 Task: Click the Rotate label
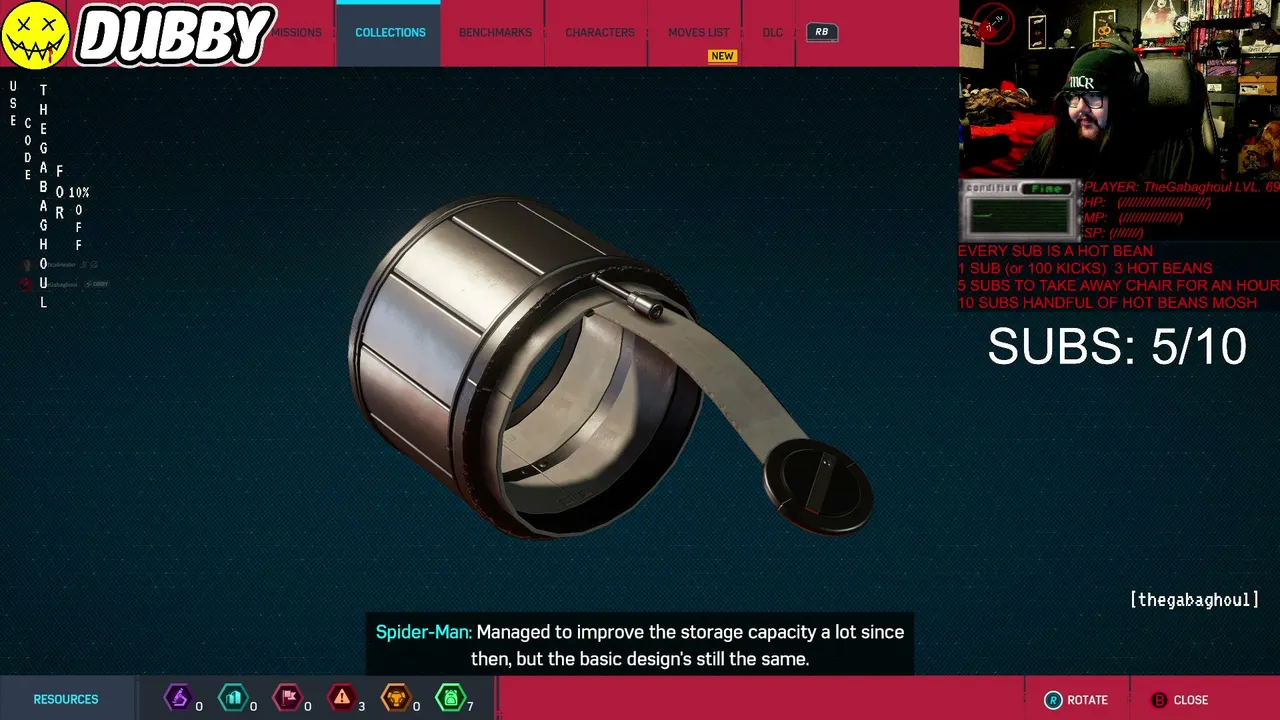click(x=1087, y=700)
